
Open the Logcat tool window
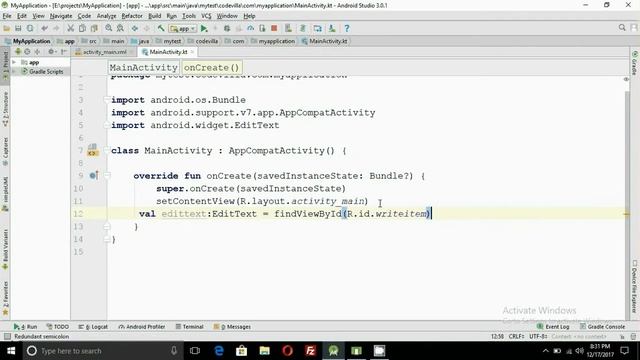click(93, 327)
